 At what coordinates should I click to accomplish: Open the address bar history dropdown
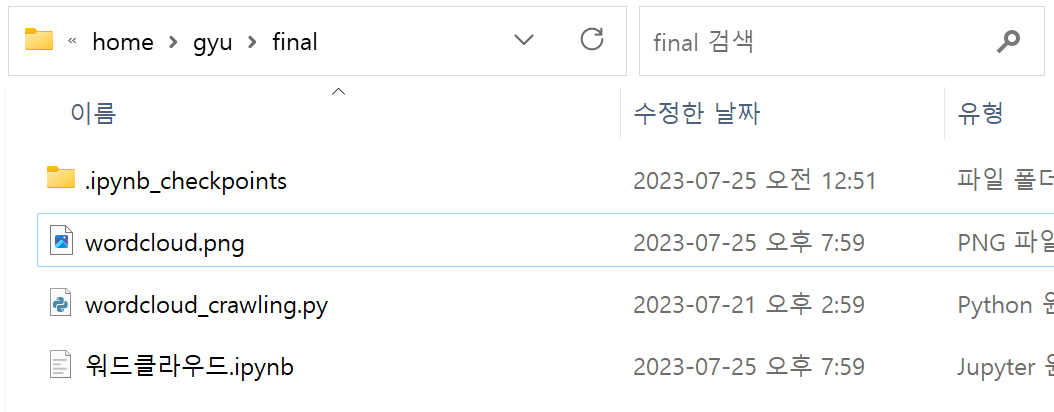tap(524, 40)
